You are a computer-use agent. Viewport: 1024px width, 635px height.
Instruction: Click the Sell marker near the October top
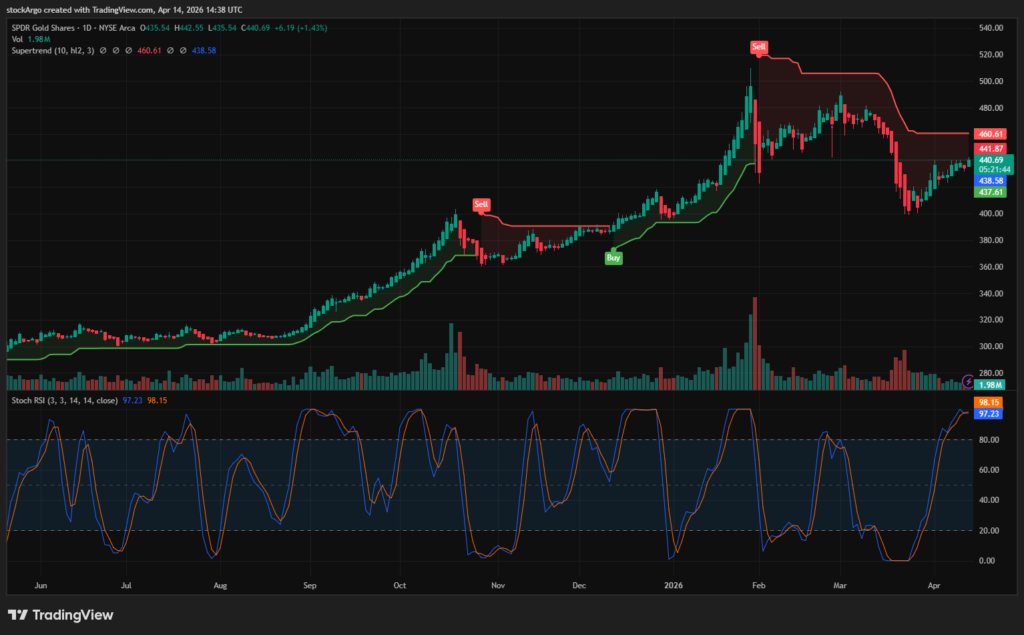click(481, 205)
